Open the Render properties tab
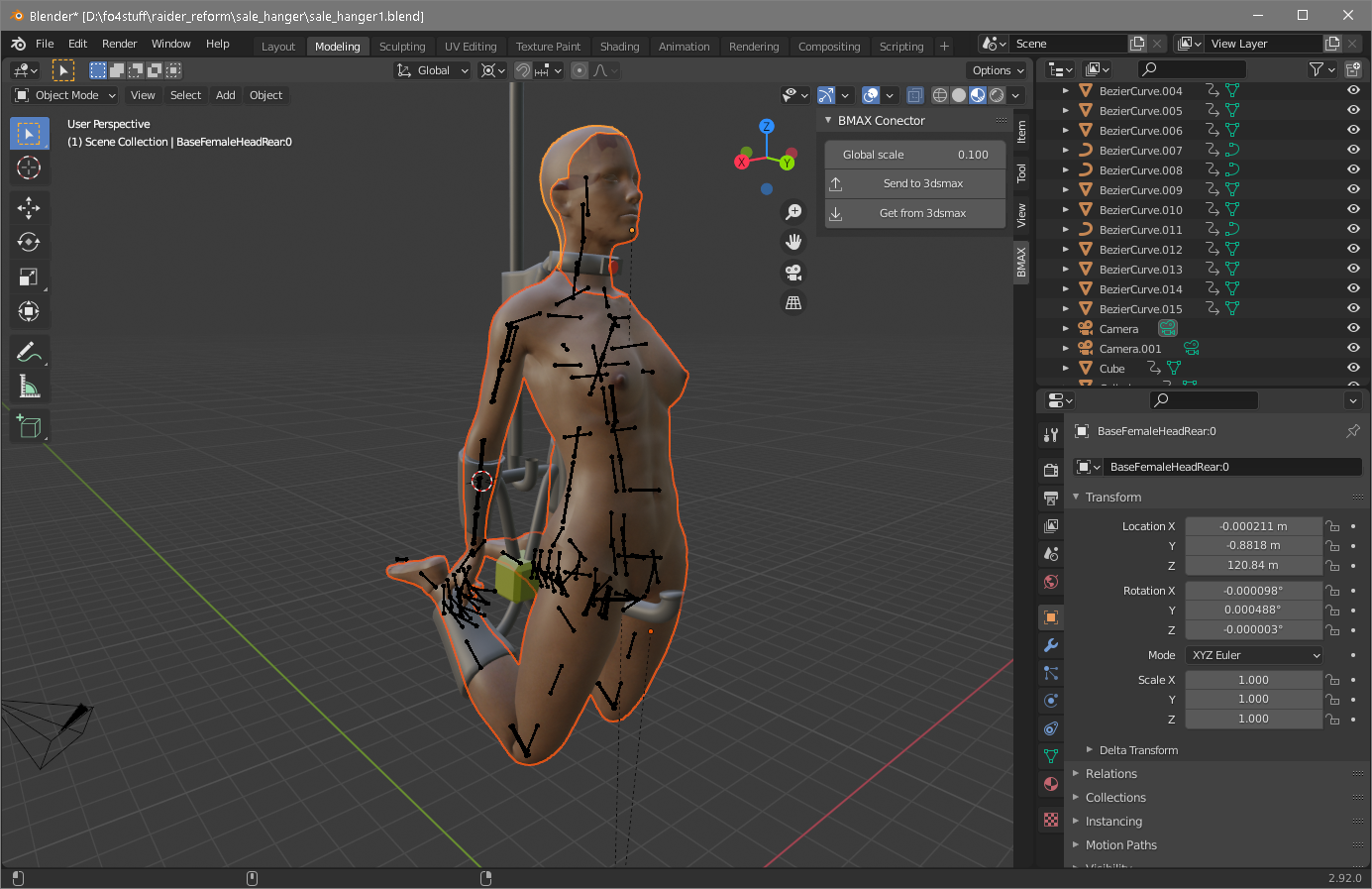 tap(1051, 470)
